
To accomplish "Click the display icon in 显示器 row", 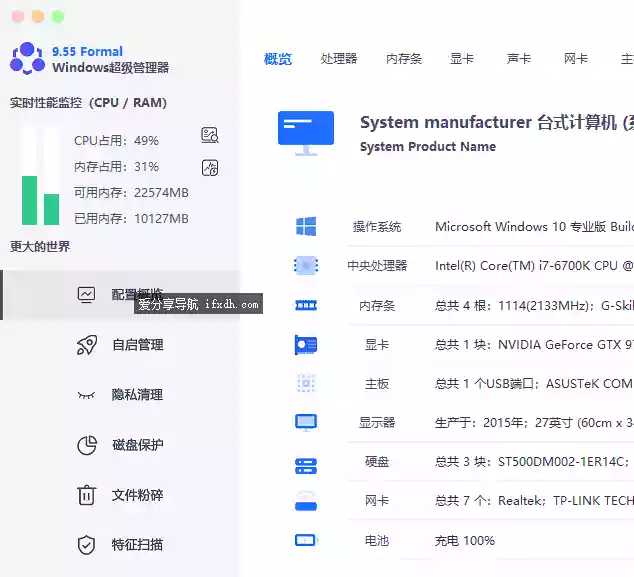I will 306,423.
